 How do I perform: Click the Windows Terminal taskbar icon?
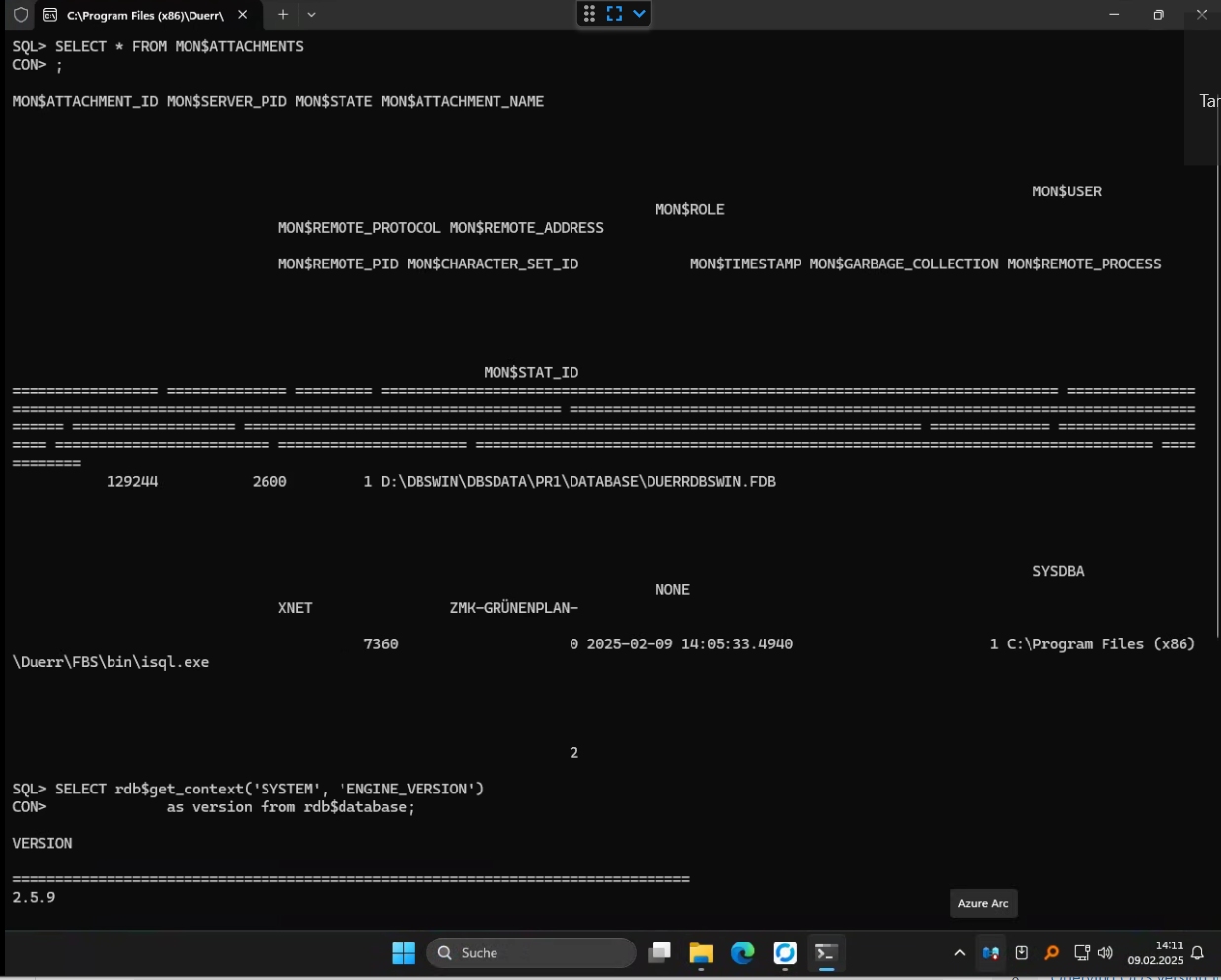coord(825,952)
